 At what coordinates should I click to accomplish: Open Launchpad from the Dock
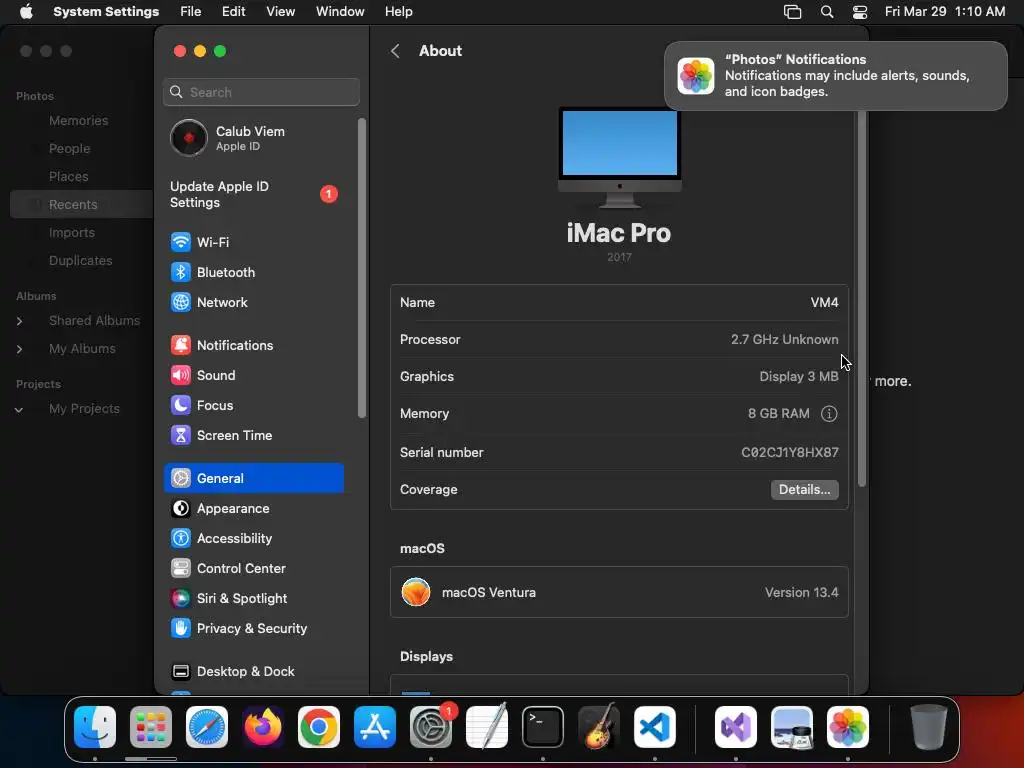(x=151, y=727)
